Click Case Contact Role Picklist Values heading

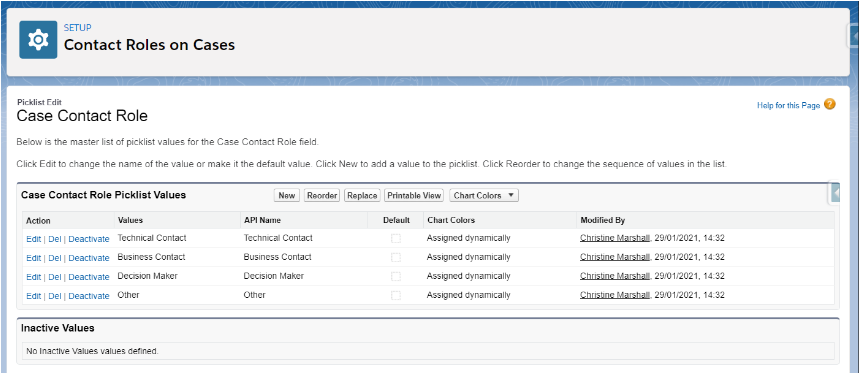pyautogui.click(x=104, y=194)
